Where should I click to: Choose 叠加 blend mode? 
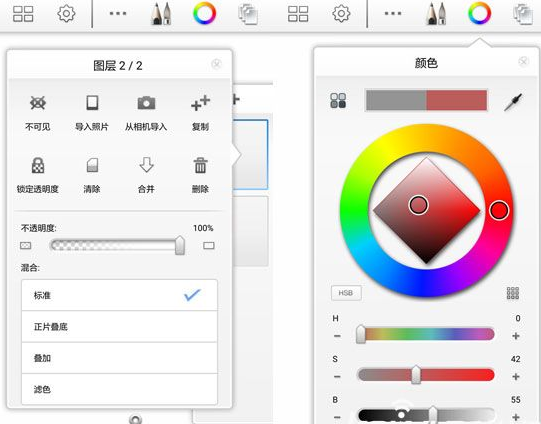tap(119, 358)
